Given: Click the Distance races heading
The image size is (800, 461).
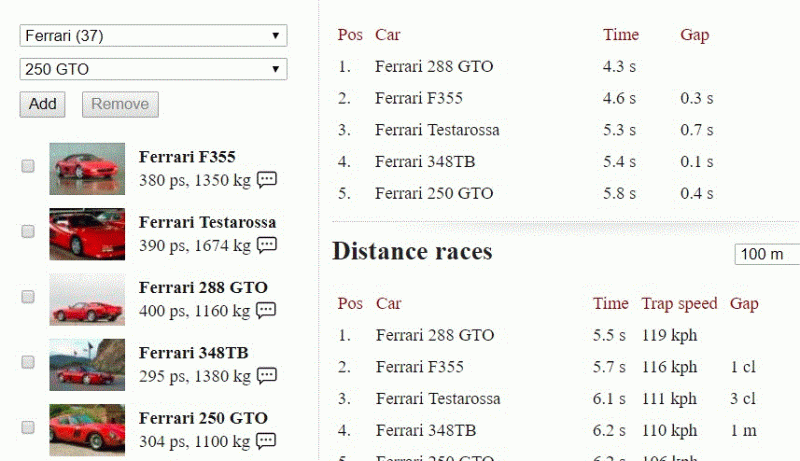Looking at the screenshot, I should (x=412, y=251).
